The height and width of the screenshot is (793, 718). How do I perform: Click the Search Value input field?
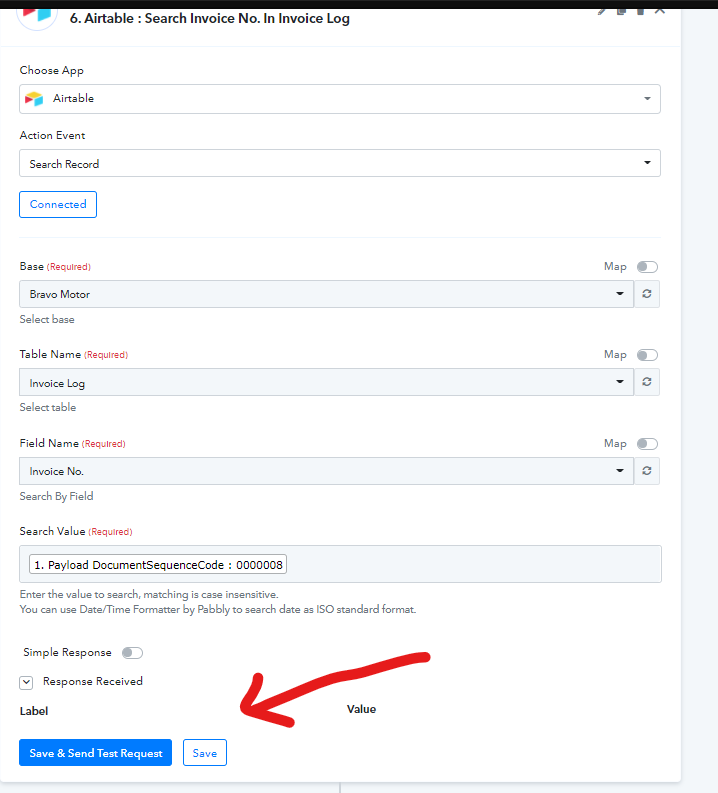(470, 564)
